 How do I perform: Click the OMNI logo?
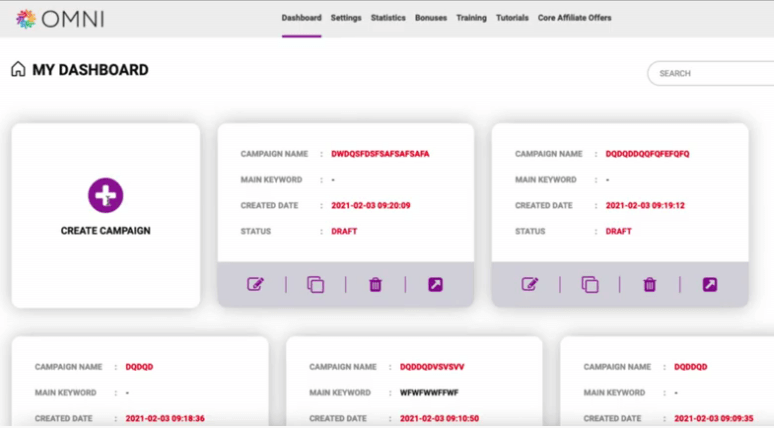coord(60,19)
